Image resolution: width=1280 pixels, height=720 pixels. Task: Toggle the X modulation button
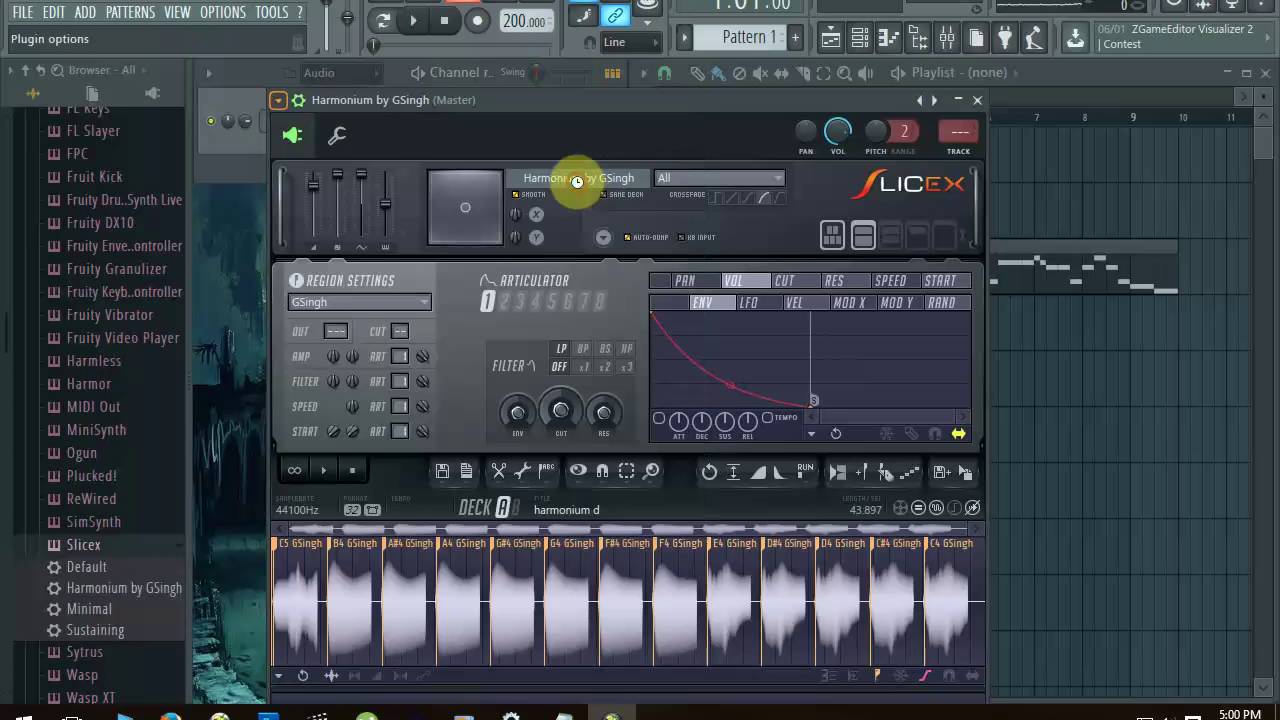[536, 214]
